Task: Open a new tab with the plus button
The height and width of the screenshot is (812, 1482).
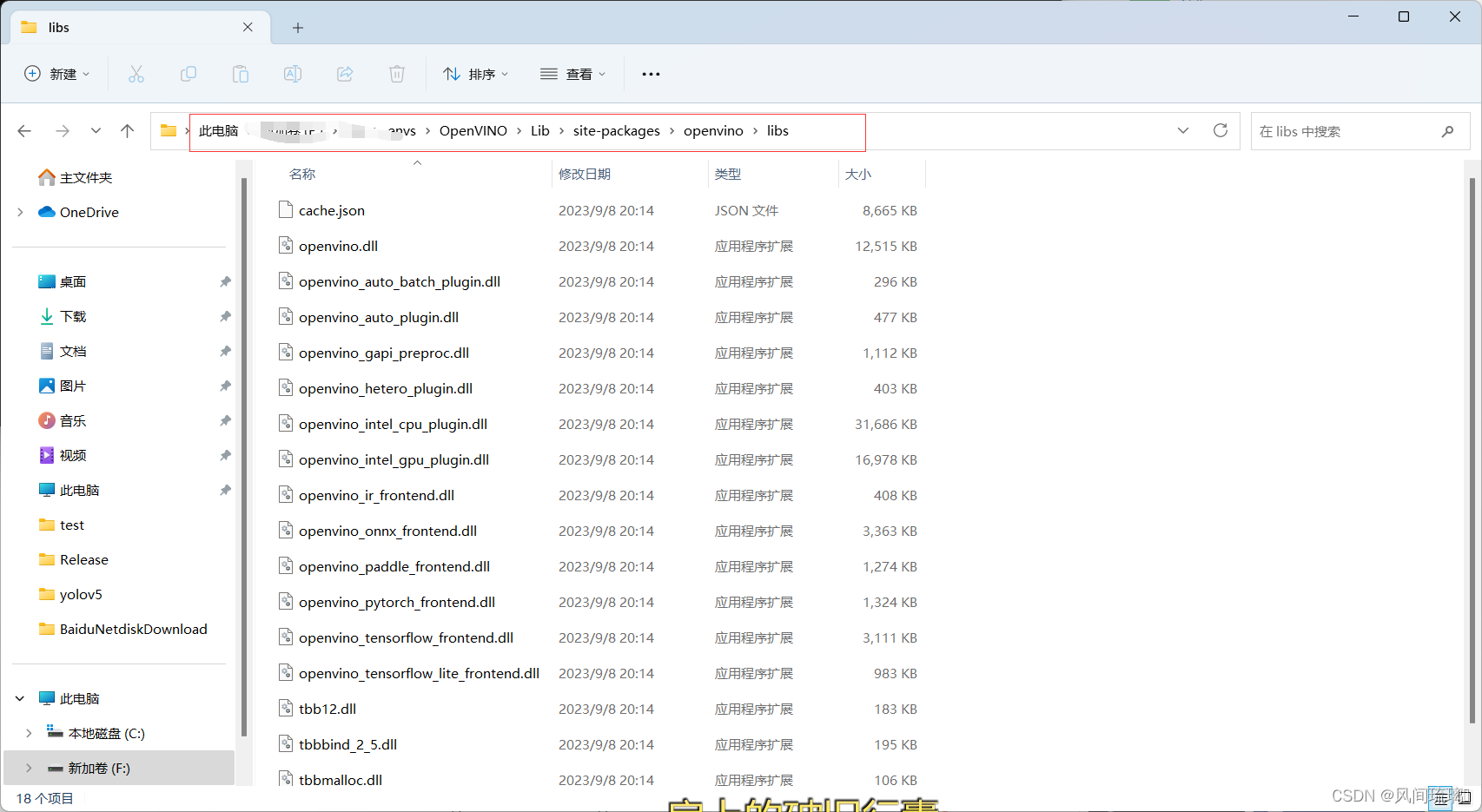Action: [x=298, y=27]
